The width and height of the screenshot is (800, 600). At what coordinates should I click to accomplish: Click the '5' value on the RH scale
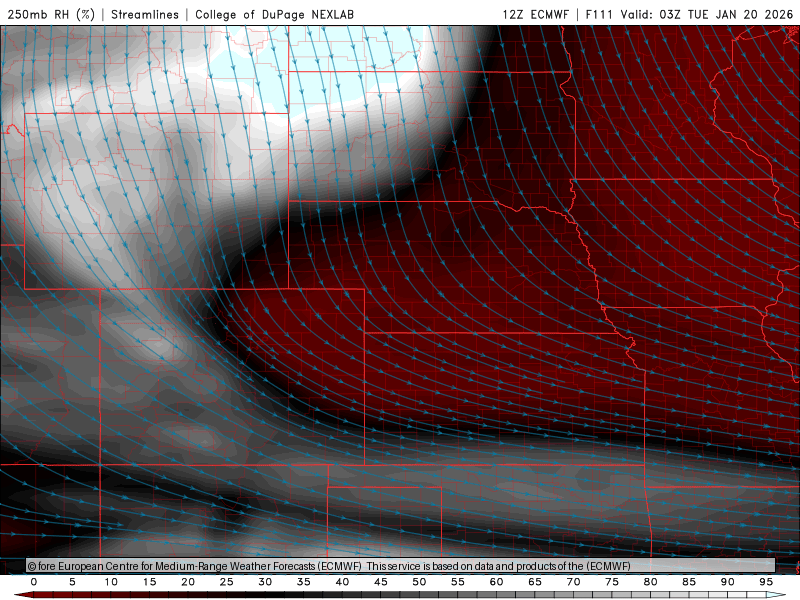(72, 582)
